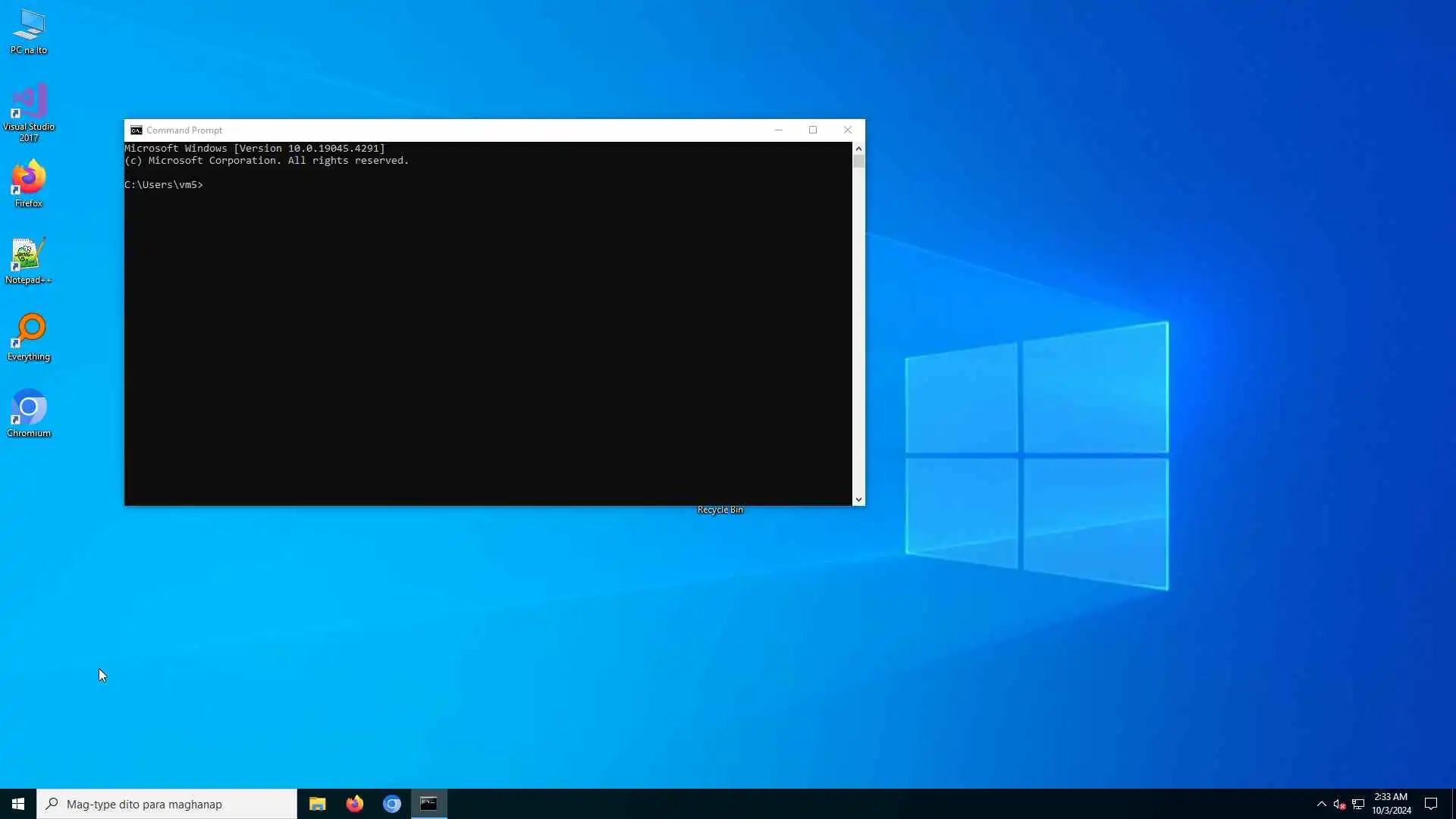Open Chromium from the taskbar
Viewport: 1456px width, 819px height.
[391, 804]
